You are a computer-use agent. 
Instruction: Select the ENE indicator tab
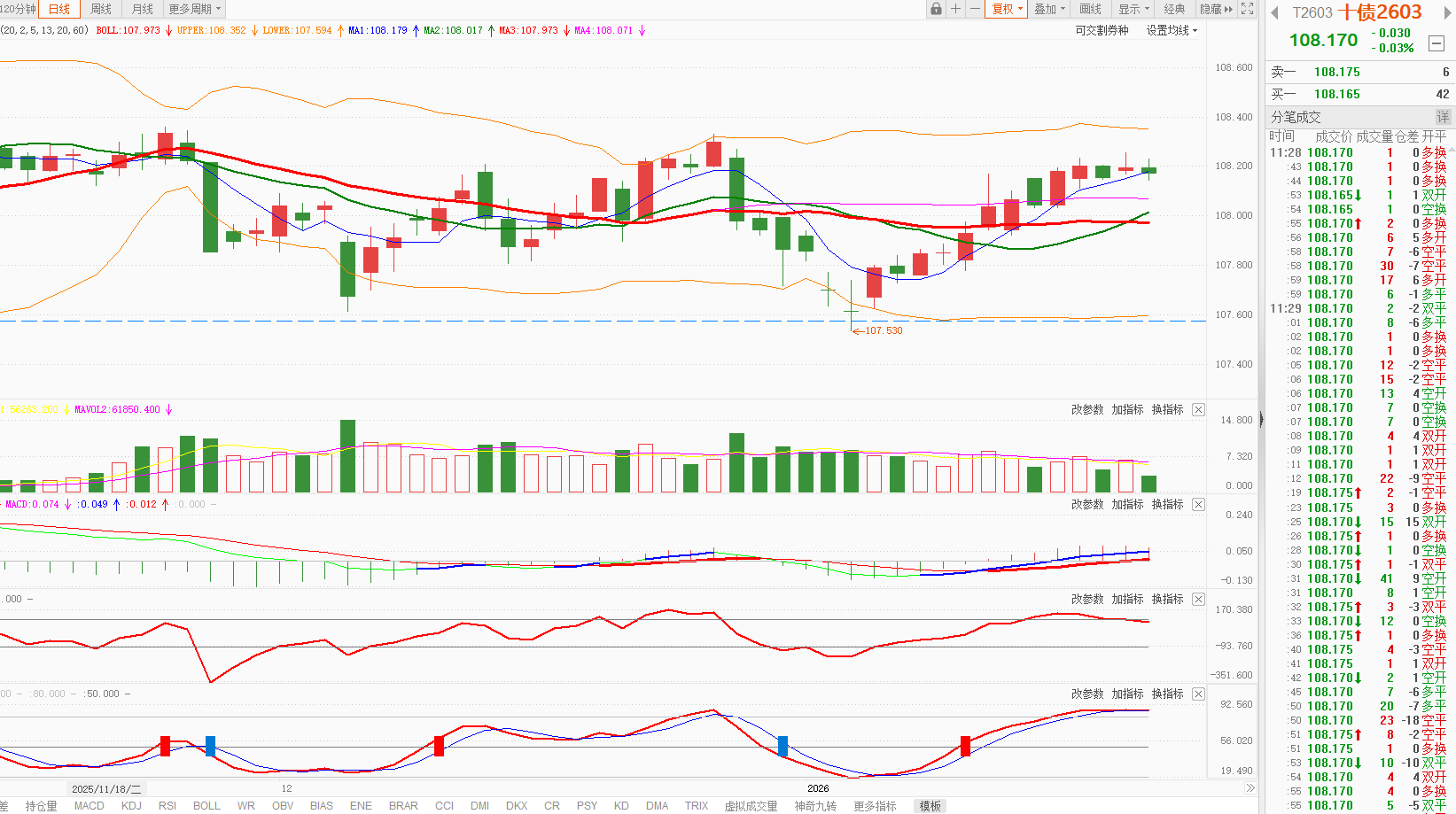(361, 806)
